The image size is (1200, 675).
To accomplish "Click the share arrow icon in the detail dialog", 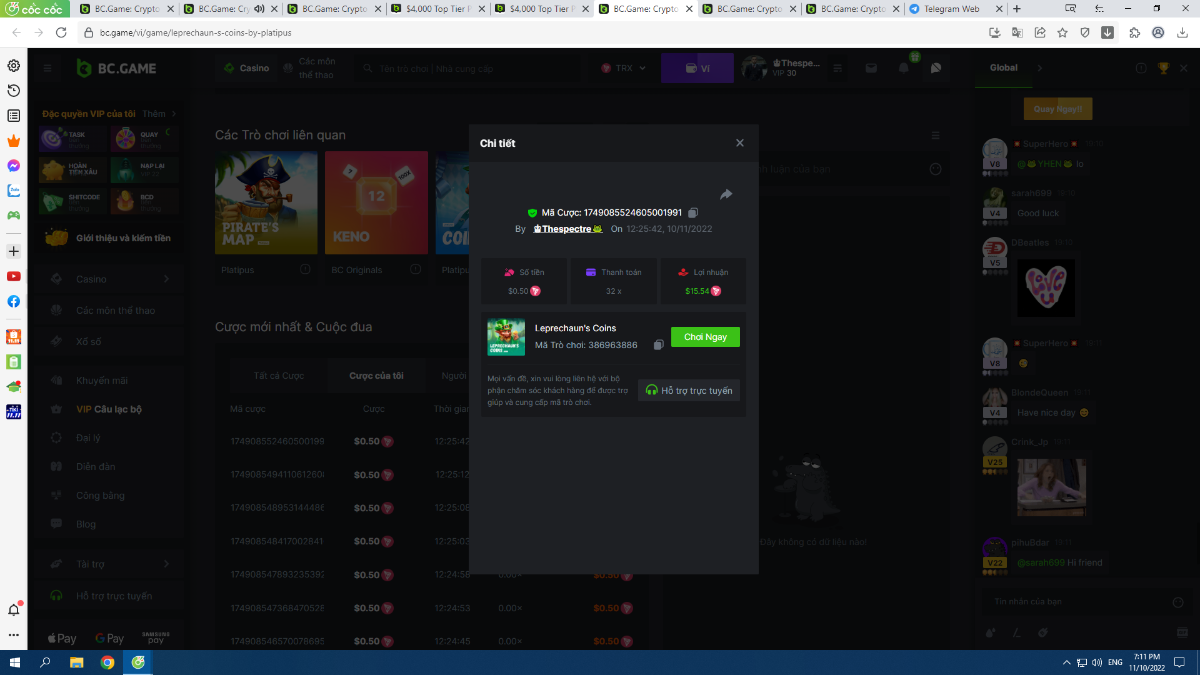I will click(x=726, y=194).
